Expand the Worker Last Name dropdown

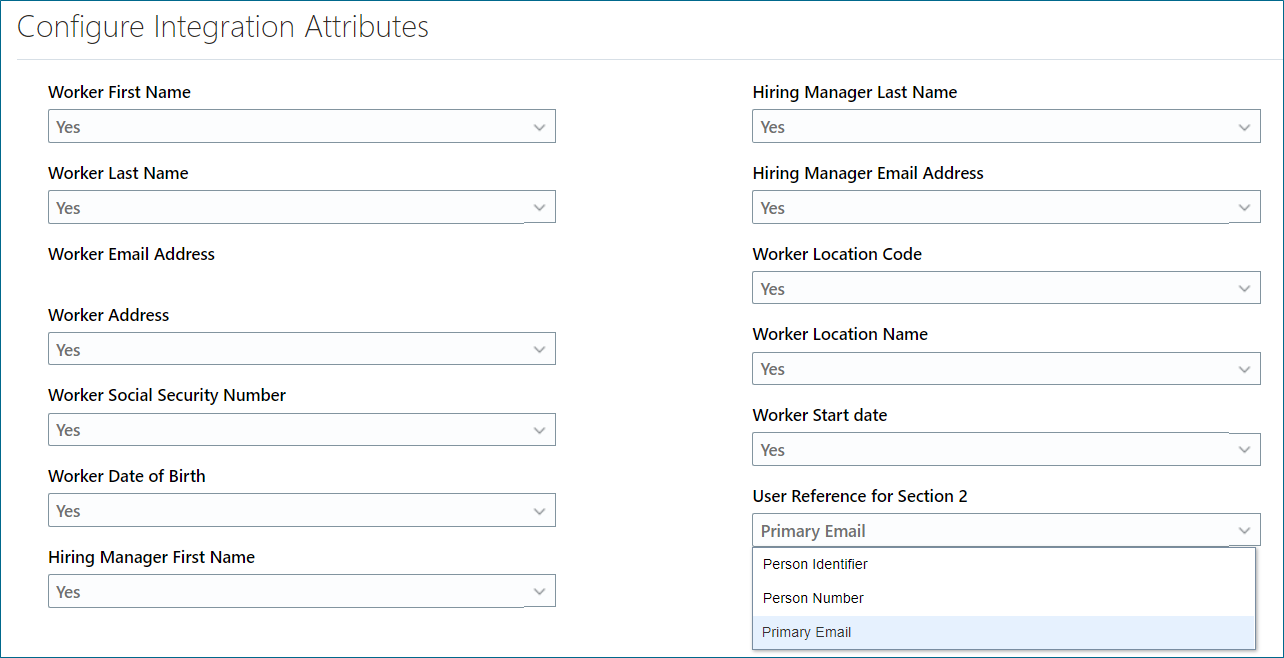[x=539, y=208]
